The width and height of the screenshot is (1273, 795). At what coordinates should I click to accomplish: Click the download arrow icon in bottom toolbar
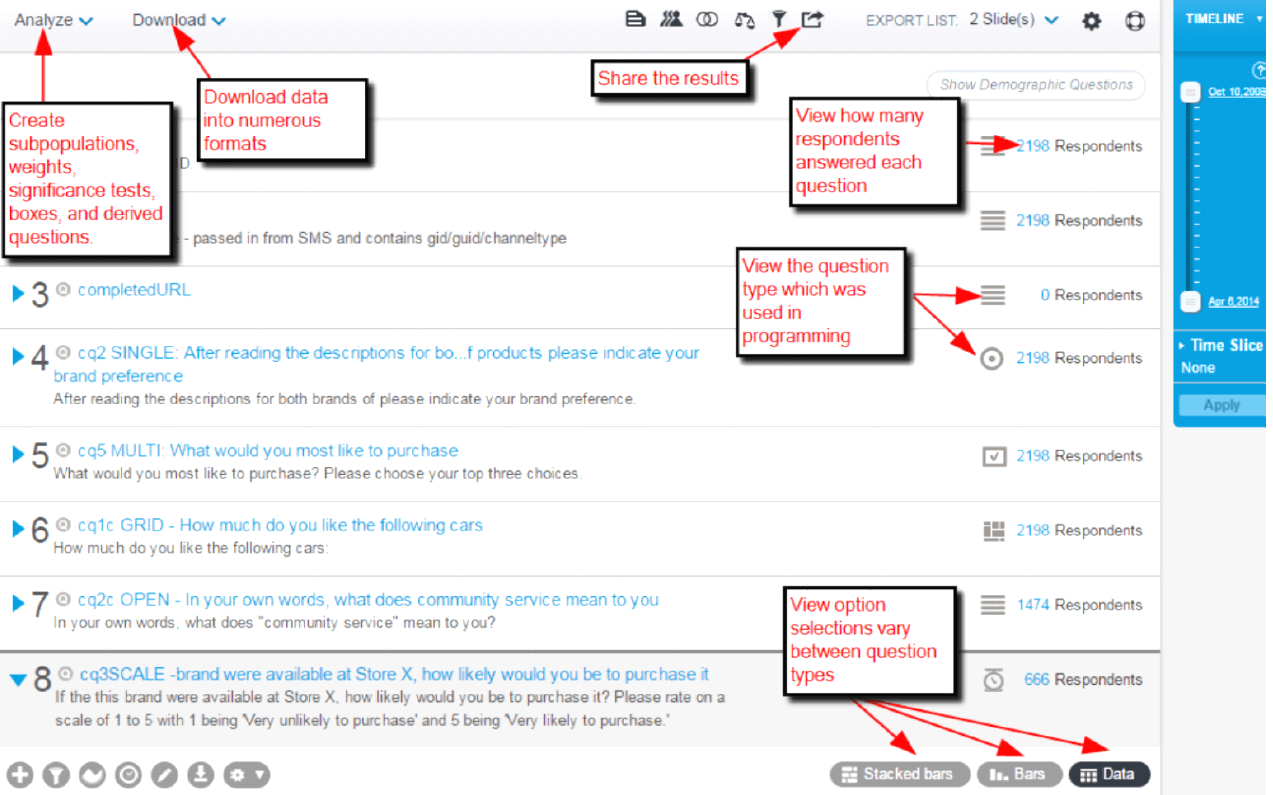tap(201, 774)
